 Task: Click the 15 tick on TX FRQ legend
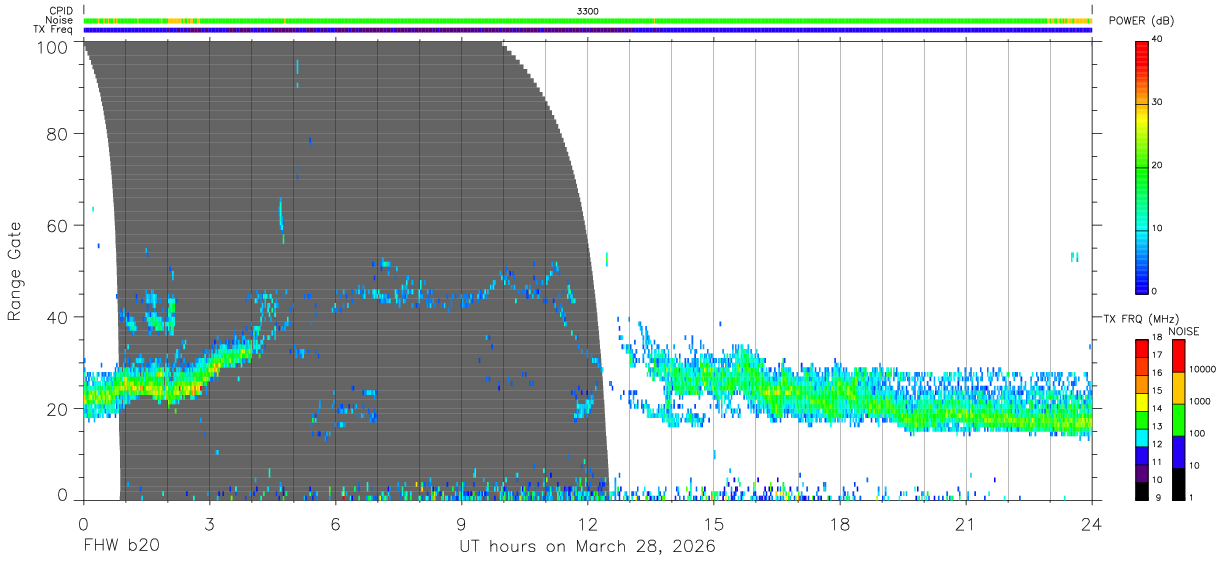pyautogui.click(x=1158, y=390)
